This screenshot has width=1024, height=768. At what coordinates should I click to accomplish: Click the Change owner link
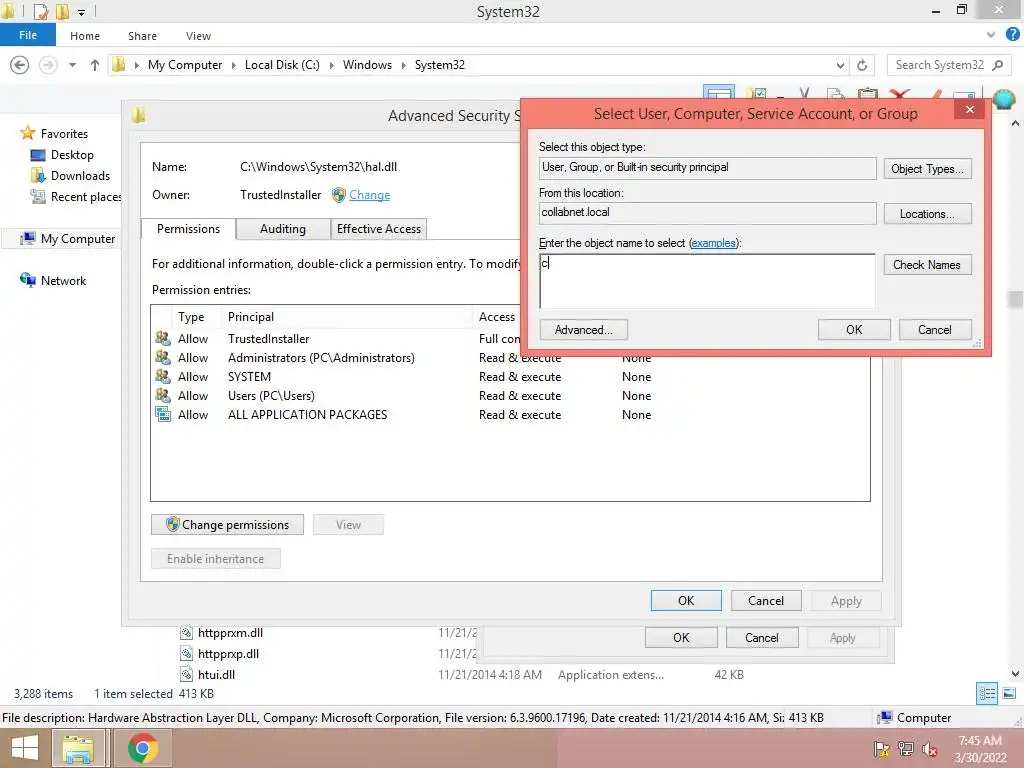tap(370, 195)
